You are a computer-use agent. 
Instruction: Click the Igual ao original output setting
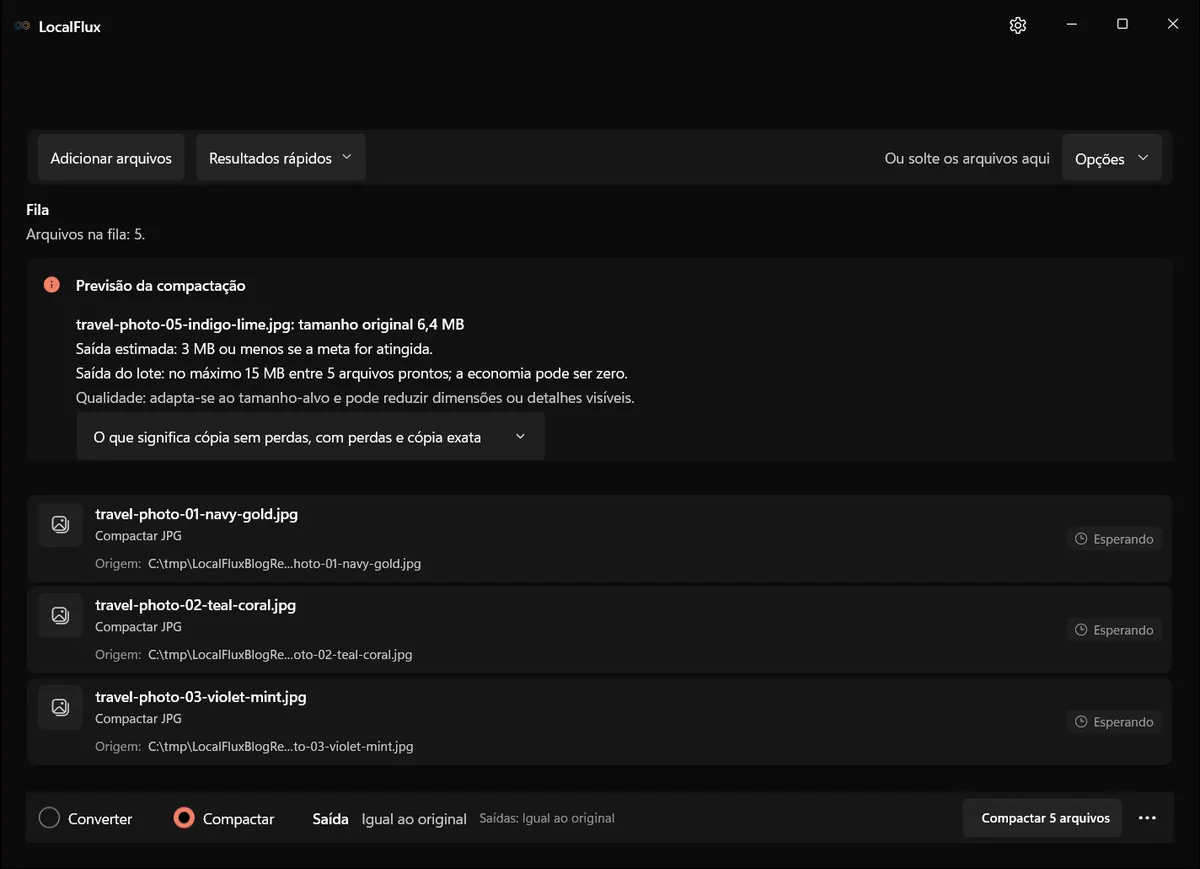414,819
